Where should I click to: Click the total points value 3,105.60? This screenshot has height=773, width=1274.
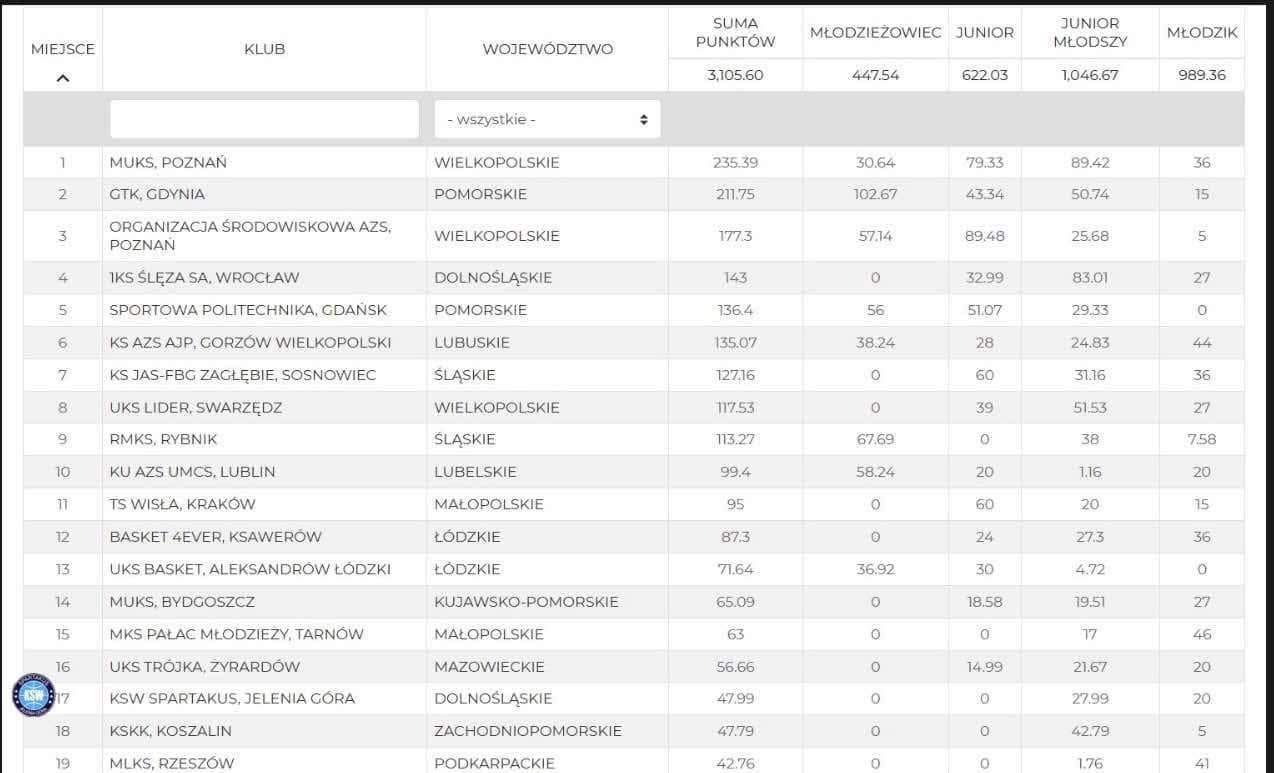click(x=735, y=75)
